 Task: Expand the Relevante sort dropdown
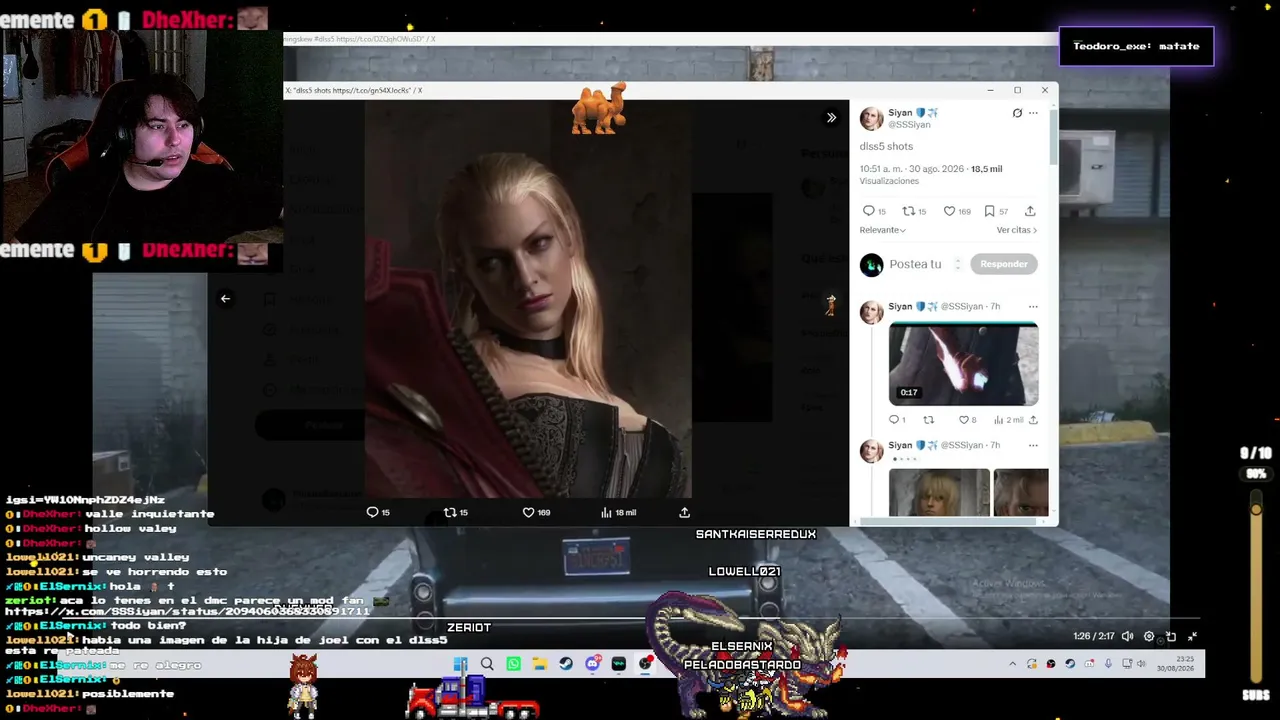tap(882, 230)
